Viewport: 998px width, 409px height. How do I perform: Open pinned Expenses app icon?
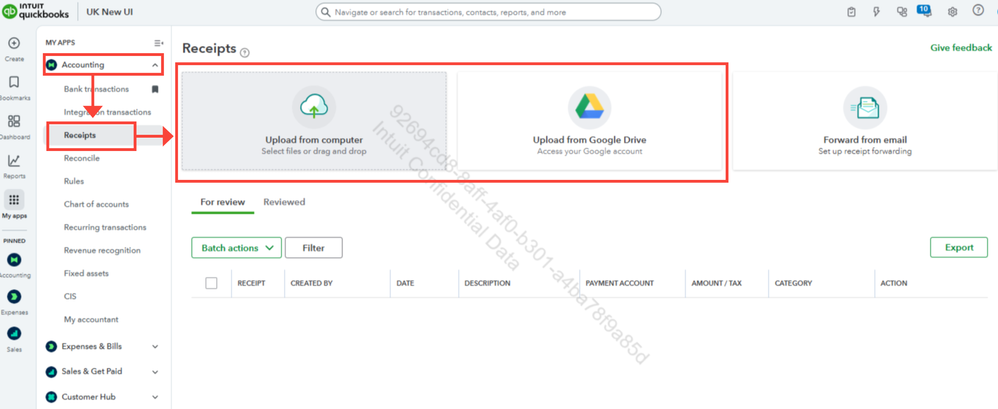pos(14,297)
